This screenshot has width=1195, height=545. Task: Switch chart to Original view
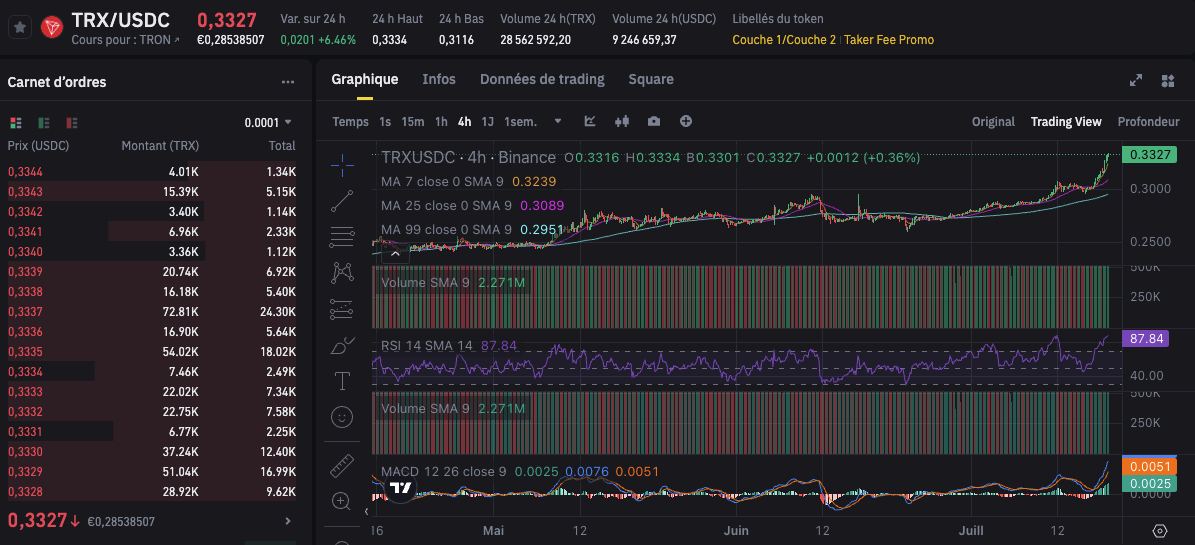(x=993, y=122)
